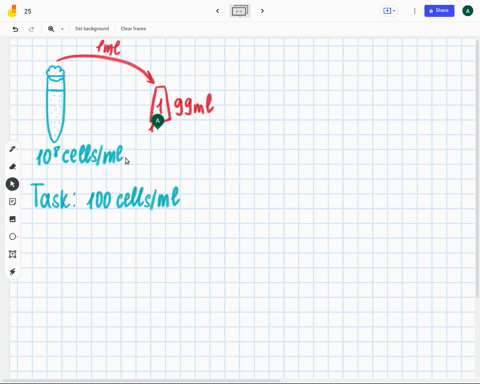Open the present/cast dropdown
The image size is (480, 384).
tap(389, 11)
